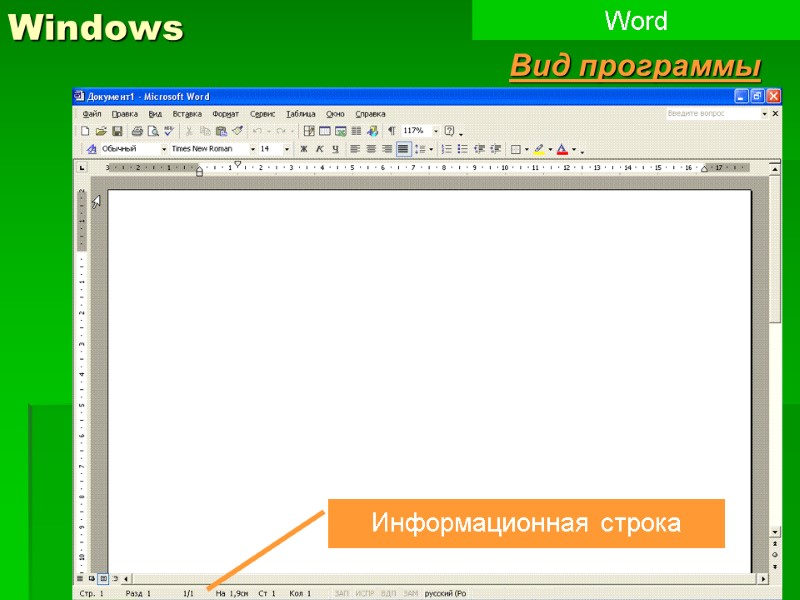The height and width of the screenshot is (600, 800).
Task: Open the Вставка menu
Action: click(187, 114)
